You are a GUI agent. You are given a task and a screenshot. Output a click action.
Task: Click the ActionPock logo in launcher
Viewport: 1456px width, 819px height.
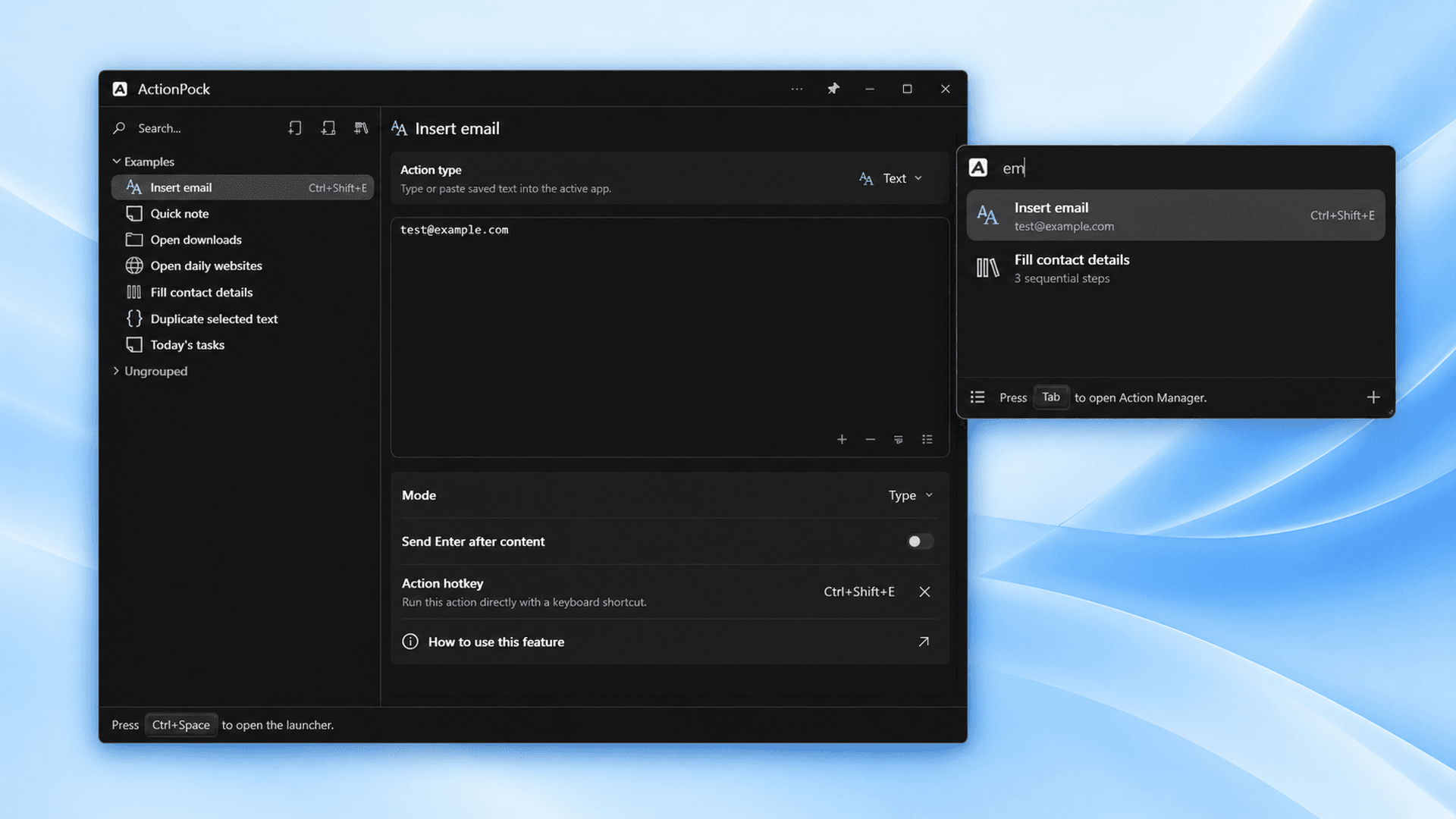pos(978,168)
